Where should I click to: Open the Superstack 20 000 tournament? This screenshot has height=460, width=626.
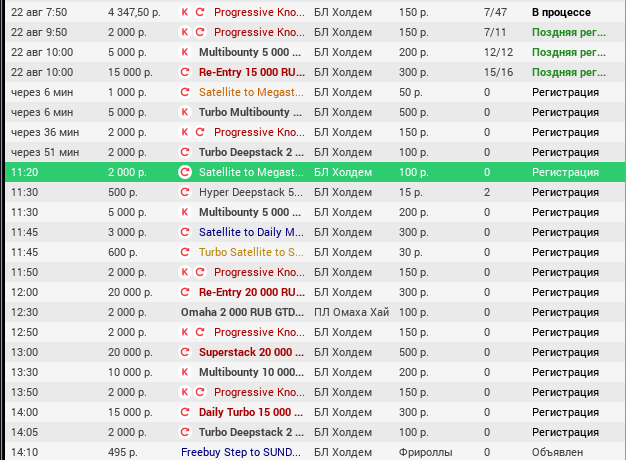pos(251,352)
